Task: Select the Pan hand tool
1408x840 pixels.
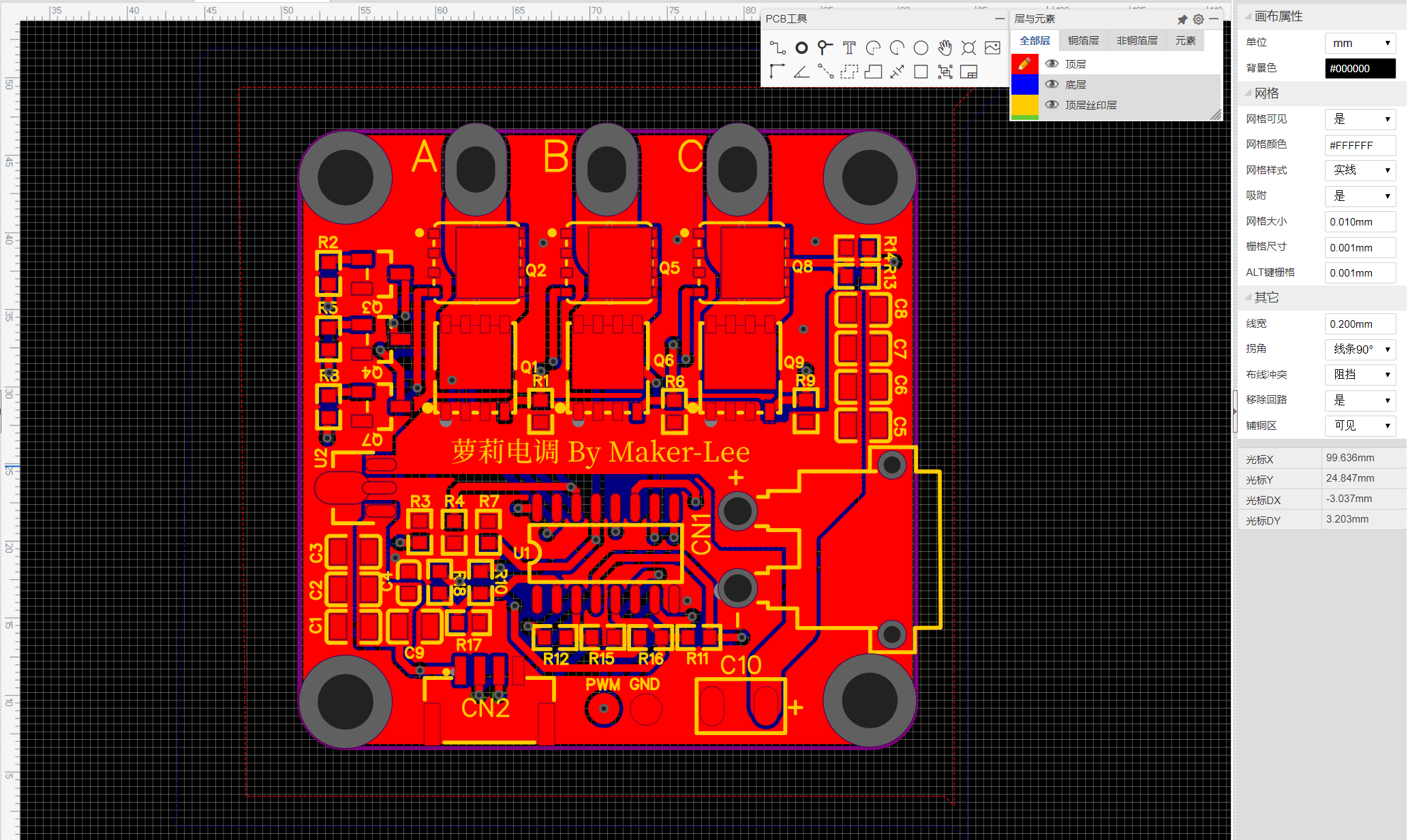Action: (945, 48)
